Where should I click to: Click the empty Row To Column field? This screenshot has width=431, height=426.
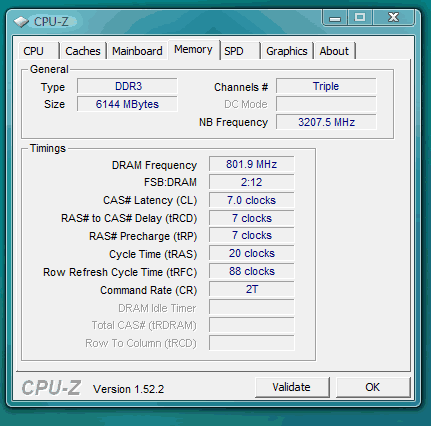[252, 343]
